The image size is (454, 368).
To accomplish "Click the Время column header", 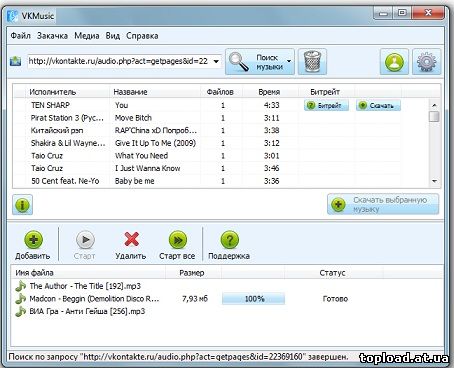I will [269, 92].
